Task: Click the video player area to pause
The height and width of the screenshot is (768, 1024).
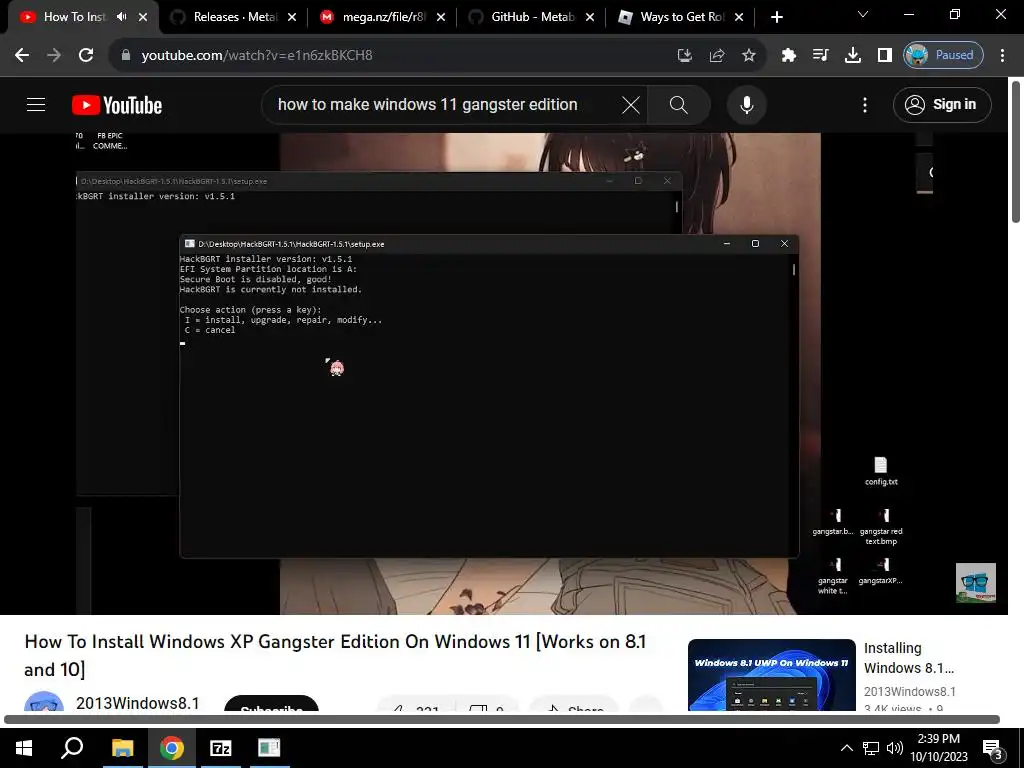Action: click(504, 374)
